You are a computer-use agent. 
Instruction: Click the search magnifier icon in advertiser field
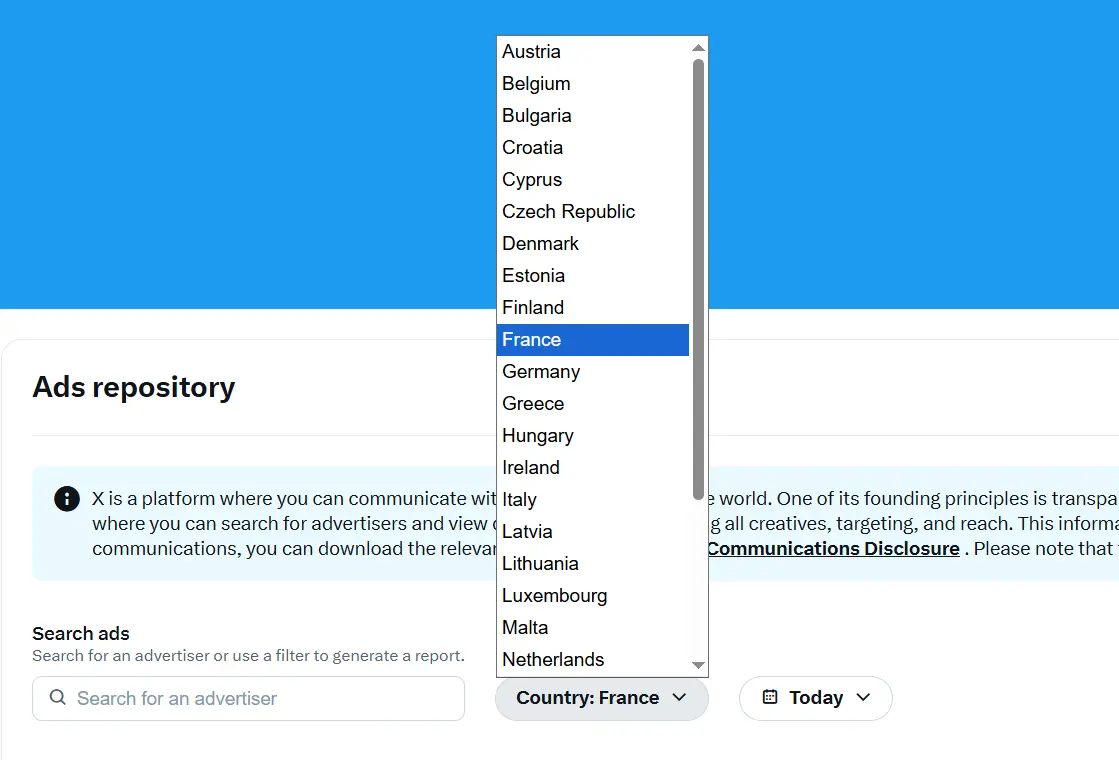click(x=58, y=698)
